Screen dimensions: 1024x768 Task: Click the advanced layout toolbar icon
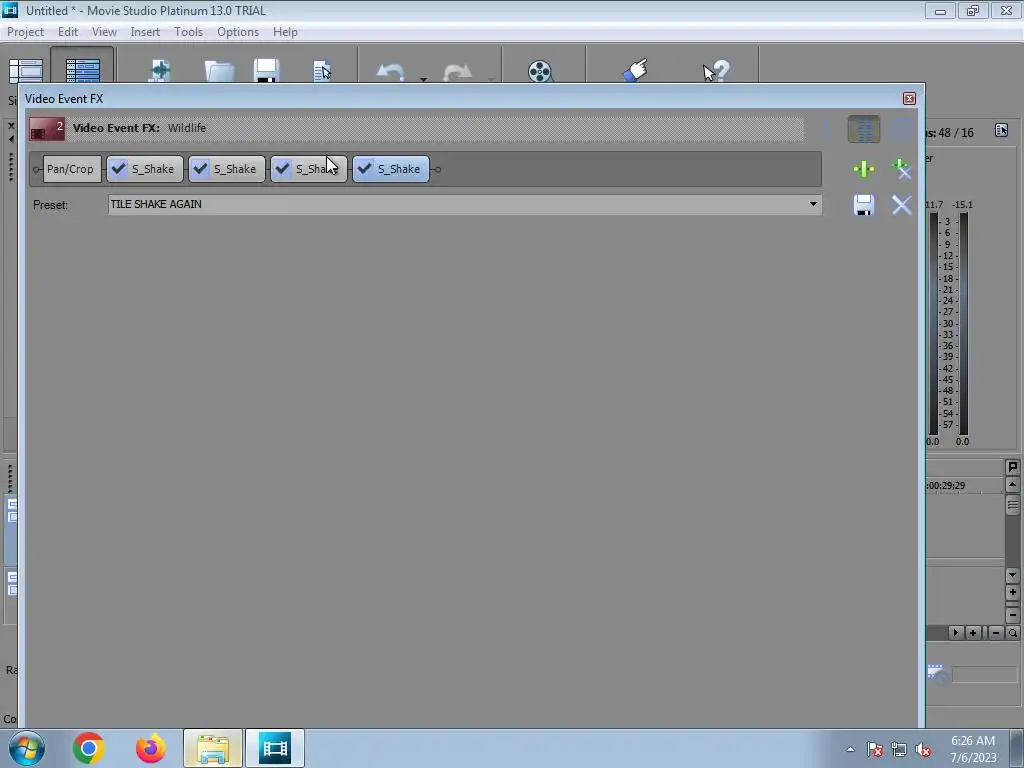pos(82,71)
